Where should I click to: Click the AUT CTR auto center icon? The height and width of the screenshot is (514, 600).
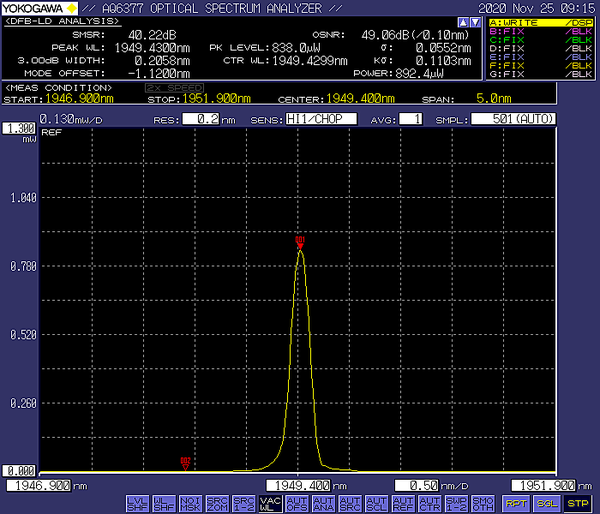pyautogui.click(x=430, y=502)
